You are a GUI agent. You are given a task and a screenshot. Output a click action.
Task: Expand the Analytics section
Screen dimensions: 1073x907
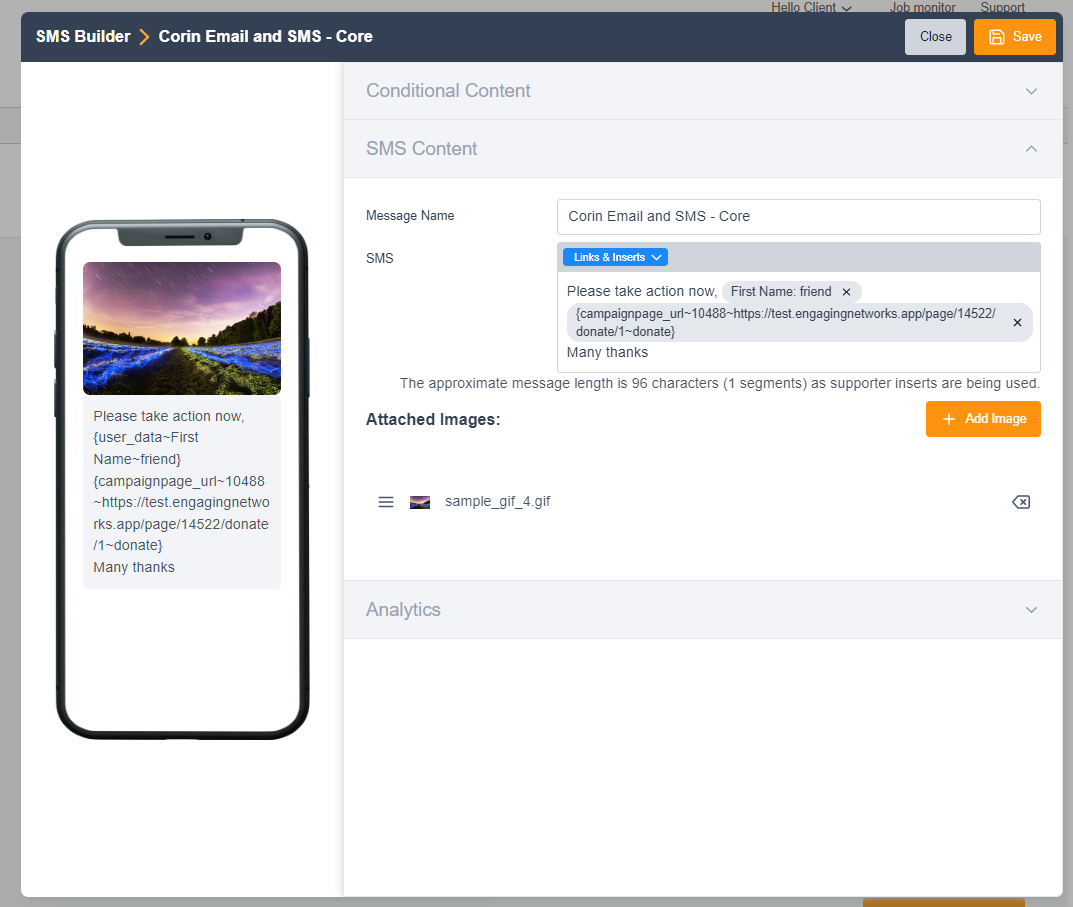[1031, 610]
